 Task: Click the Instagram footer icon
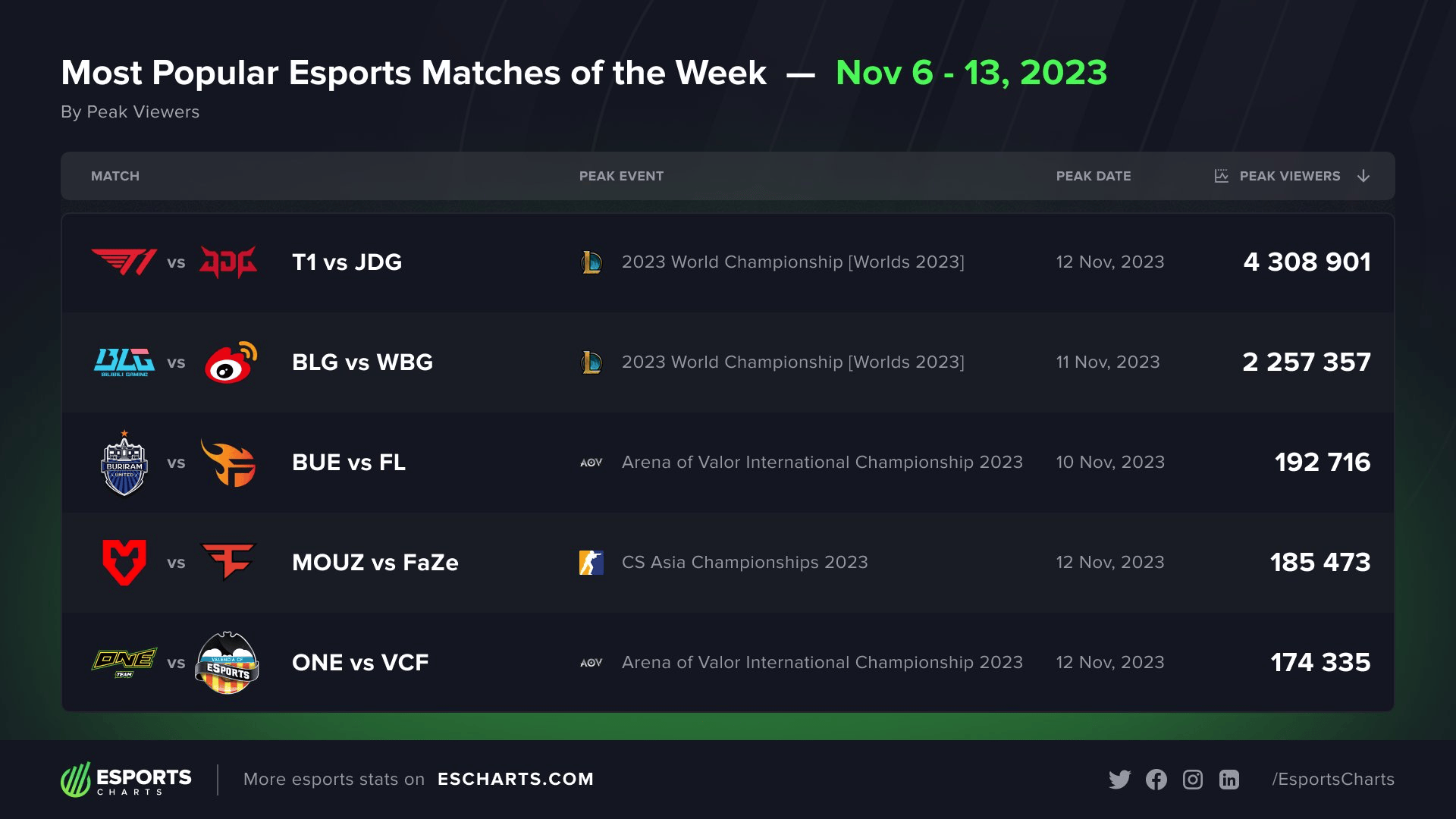[1193, 780]
